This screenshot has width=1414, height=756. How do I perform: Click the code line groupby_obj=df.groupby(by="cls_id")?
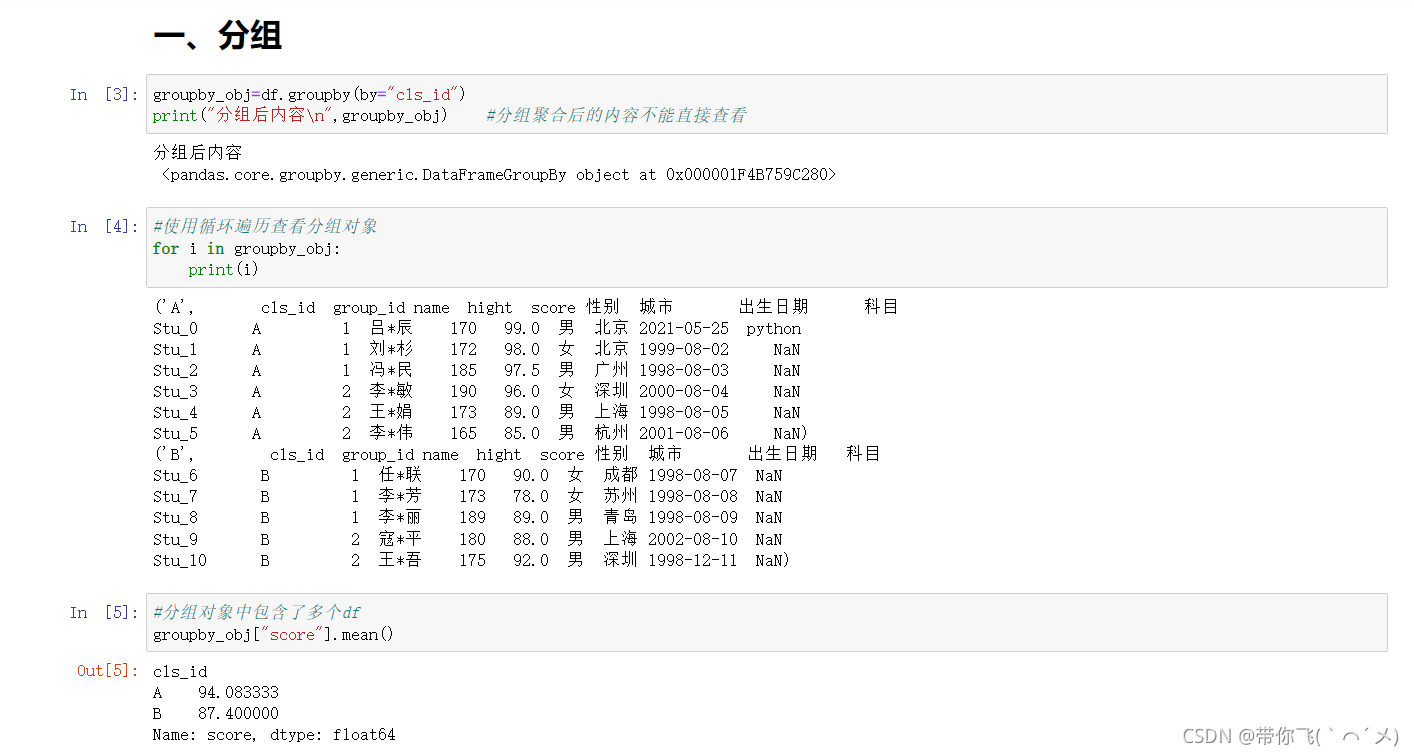coord(309,95)
